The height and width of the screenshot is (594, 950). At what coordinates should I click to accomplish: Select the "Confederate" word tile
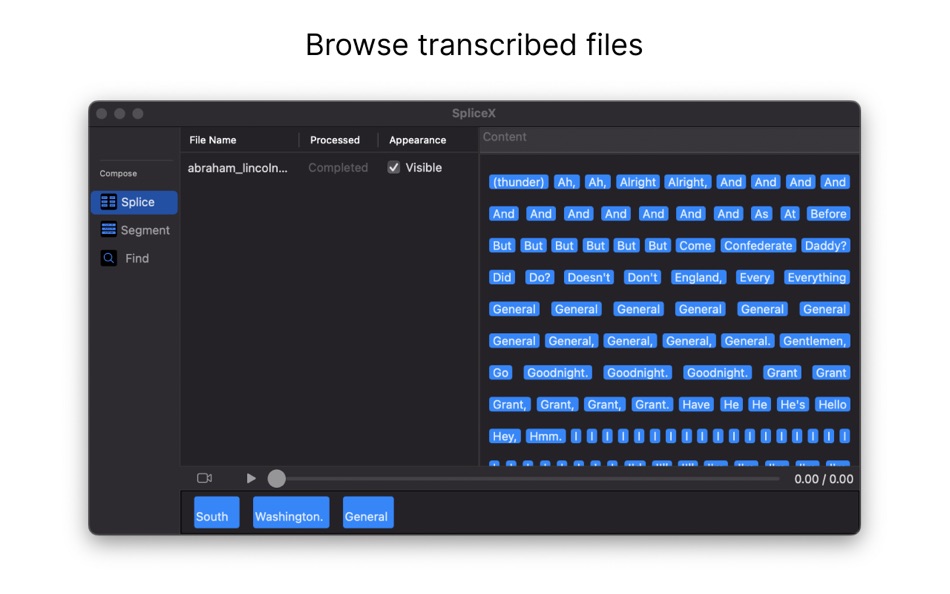pyautogui.click(x=757, y=245)
